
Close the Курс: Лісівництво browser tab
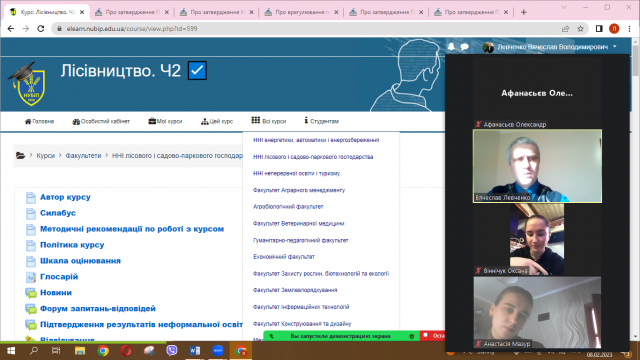[82, 12]
